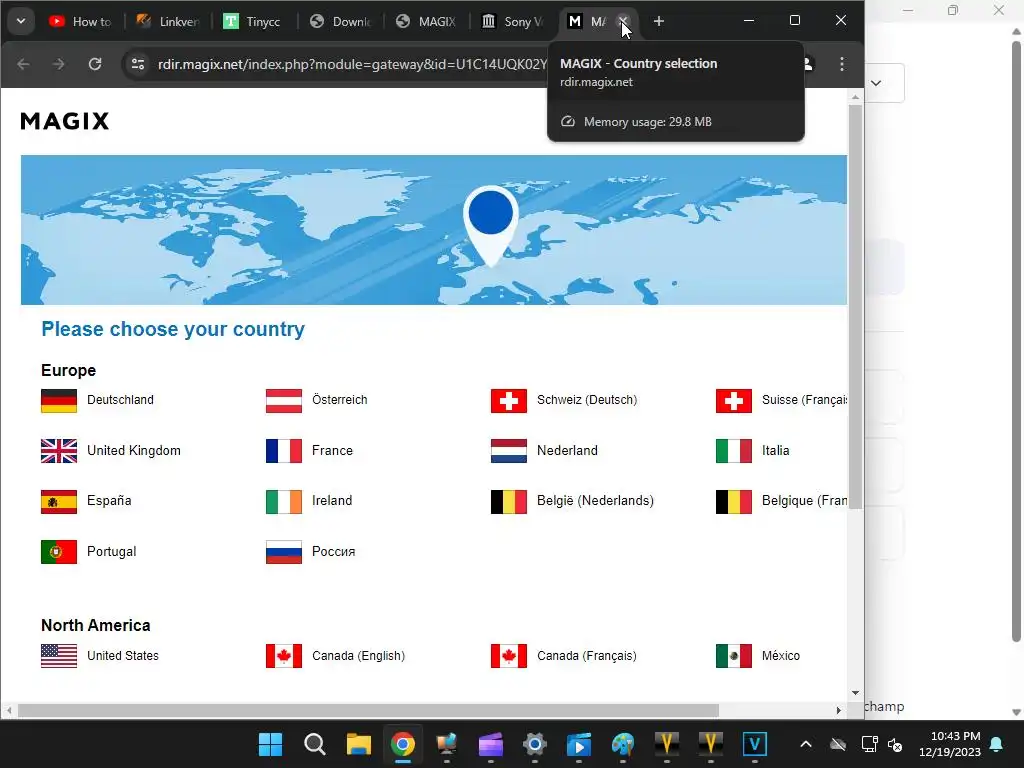
Task: Choose België (Nederlands) link
Action: pyautogui.click(x=595, y=501)
